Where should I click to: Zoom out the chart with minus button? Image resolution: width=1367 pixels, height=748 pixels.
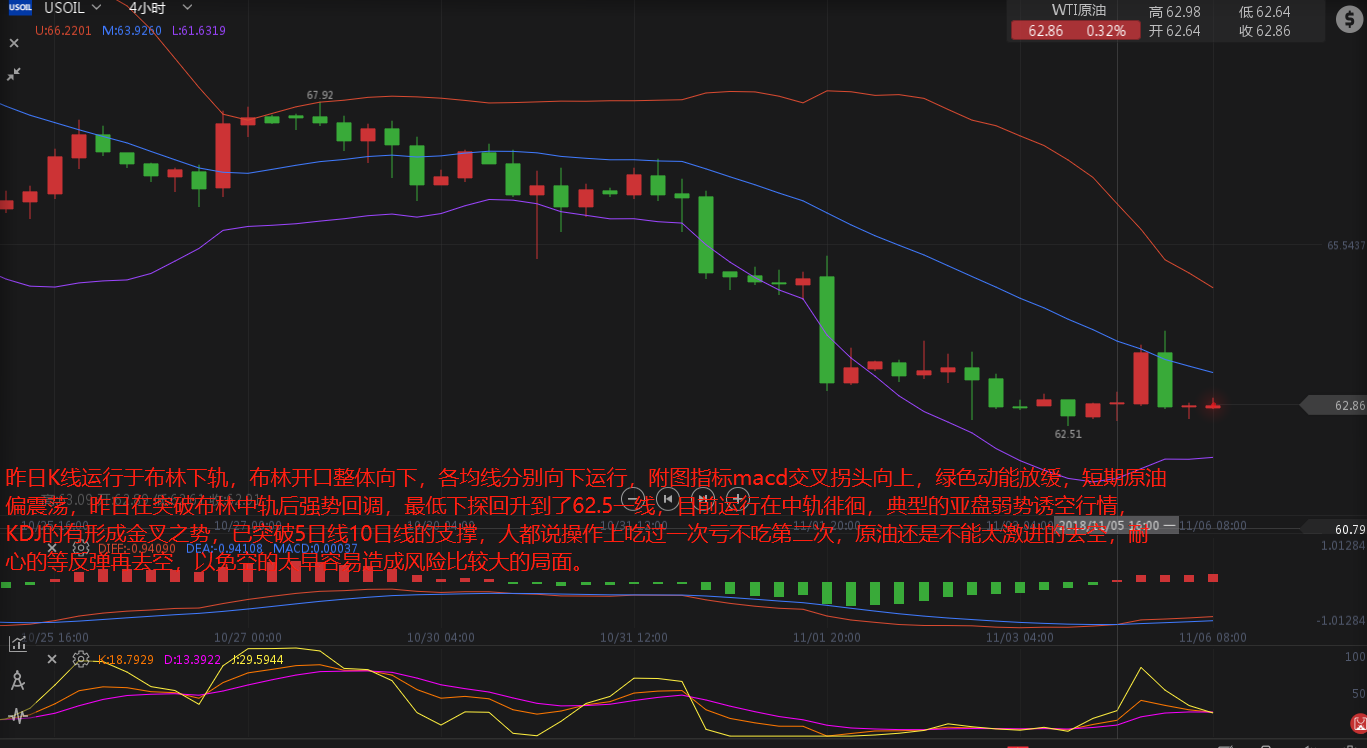[x=632, y=498]
